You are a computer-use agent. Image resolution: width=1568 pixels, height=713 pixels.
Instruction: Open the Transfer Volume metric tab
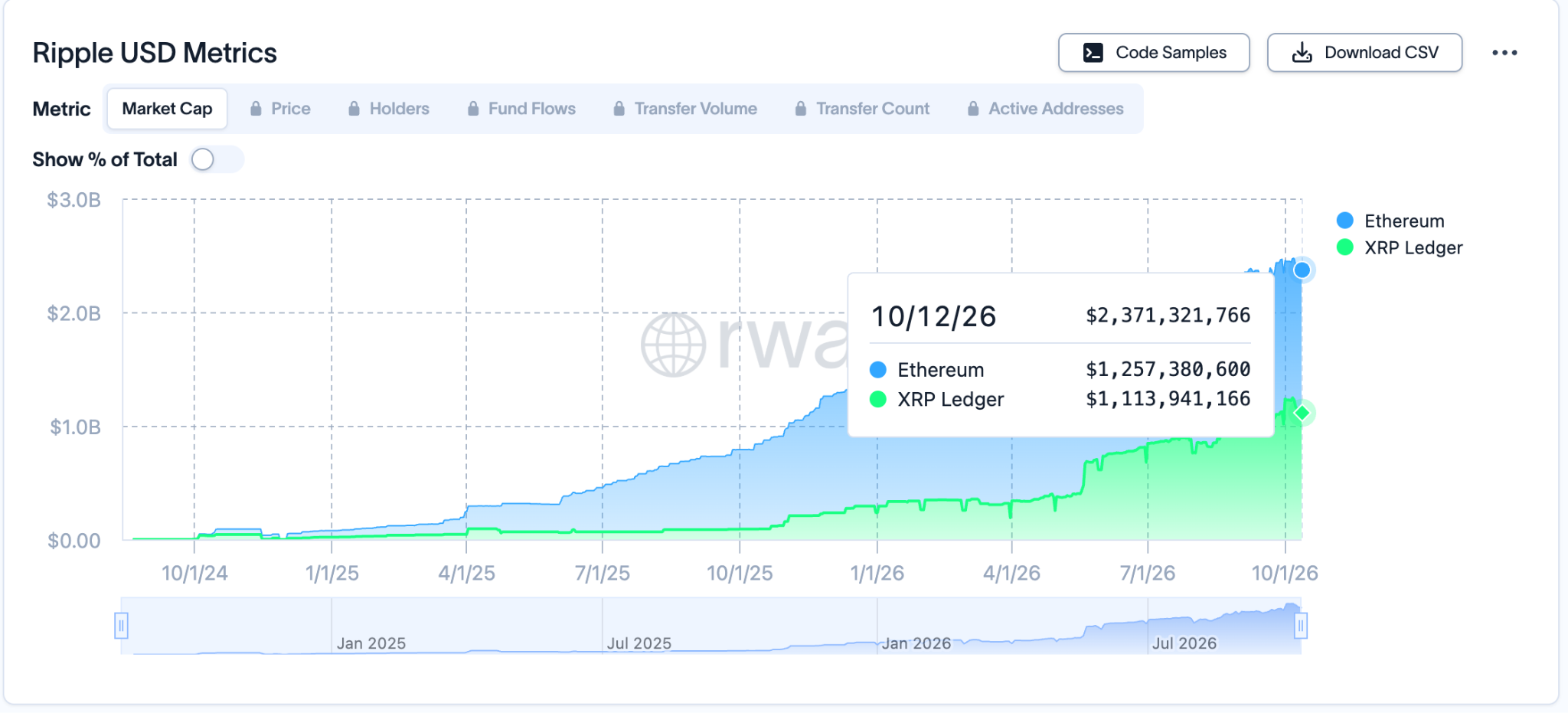pos(685,109)
